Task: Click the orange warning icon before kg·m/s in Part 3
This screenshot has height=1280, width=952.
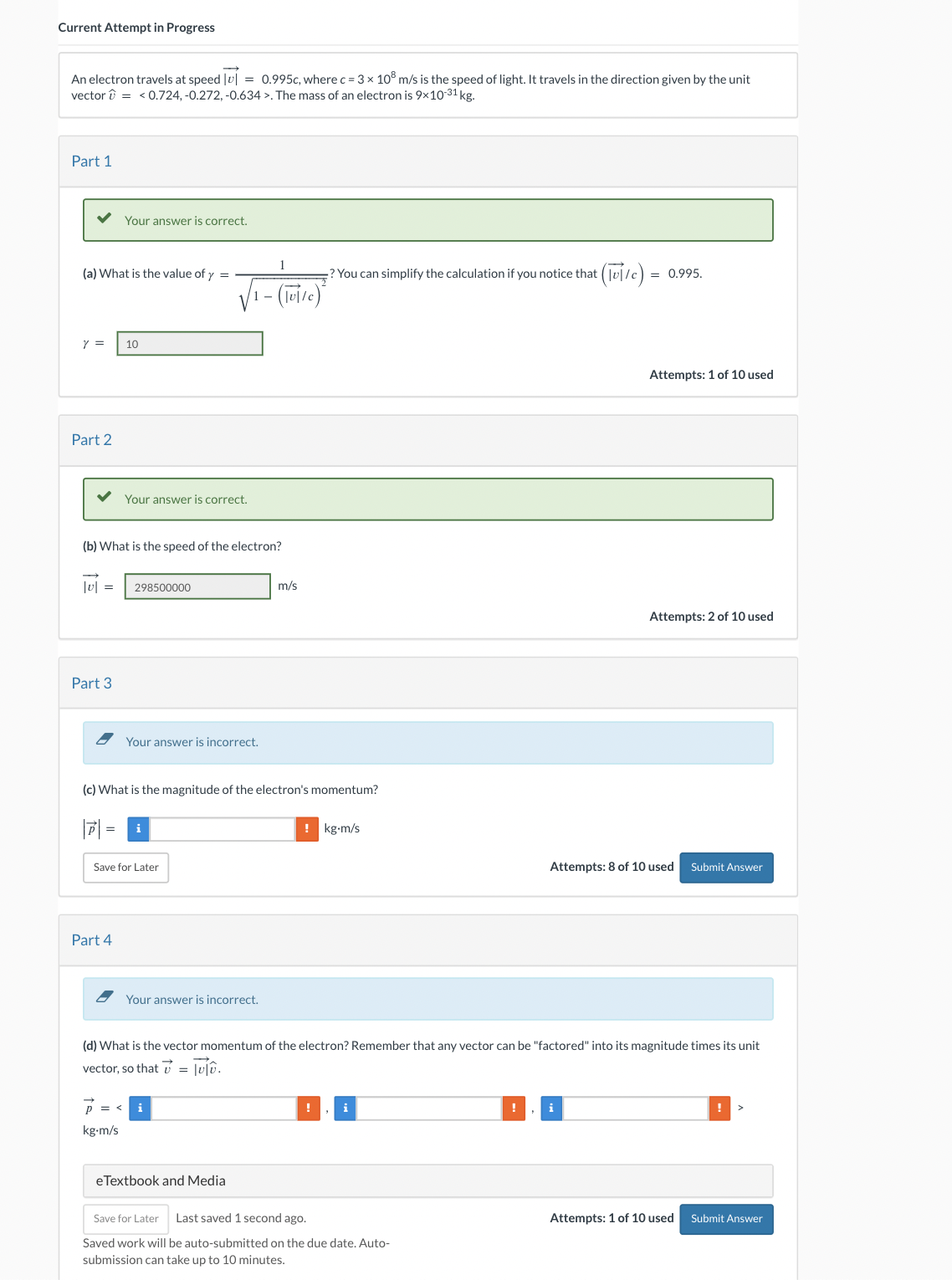Action: click(307, 828)
